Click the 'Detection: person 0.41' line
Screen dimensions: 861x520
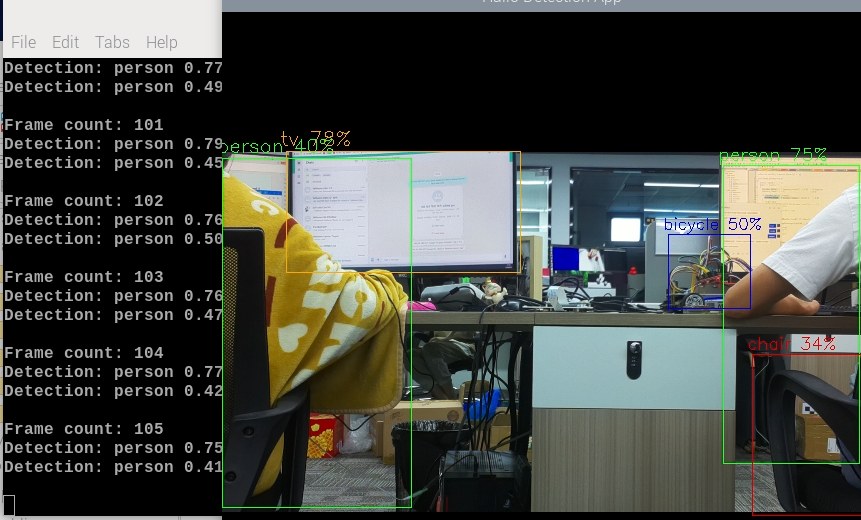point(113,467)
